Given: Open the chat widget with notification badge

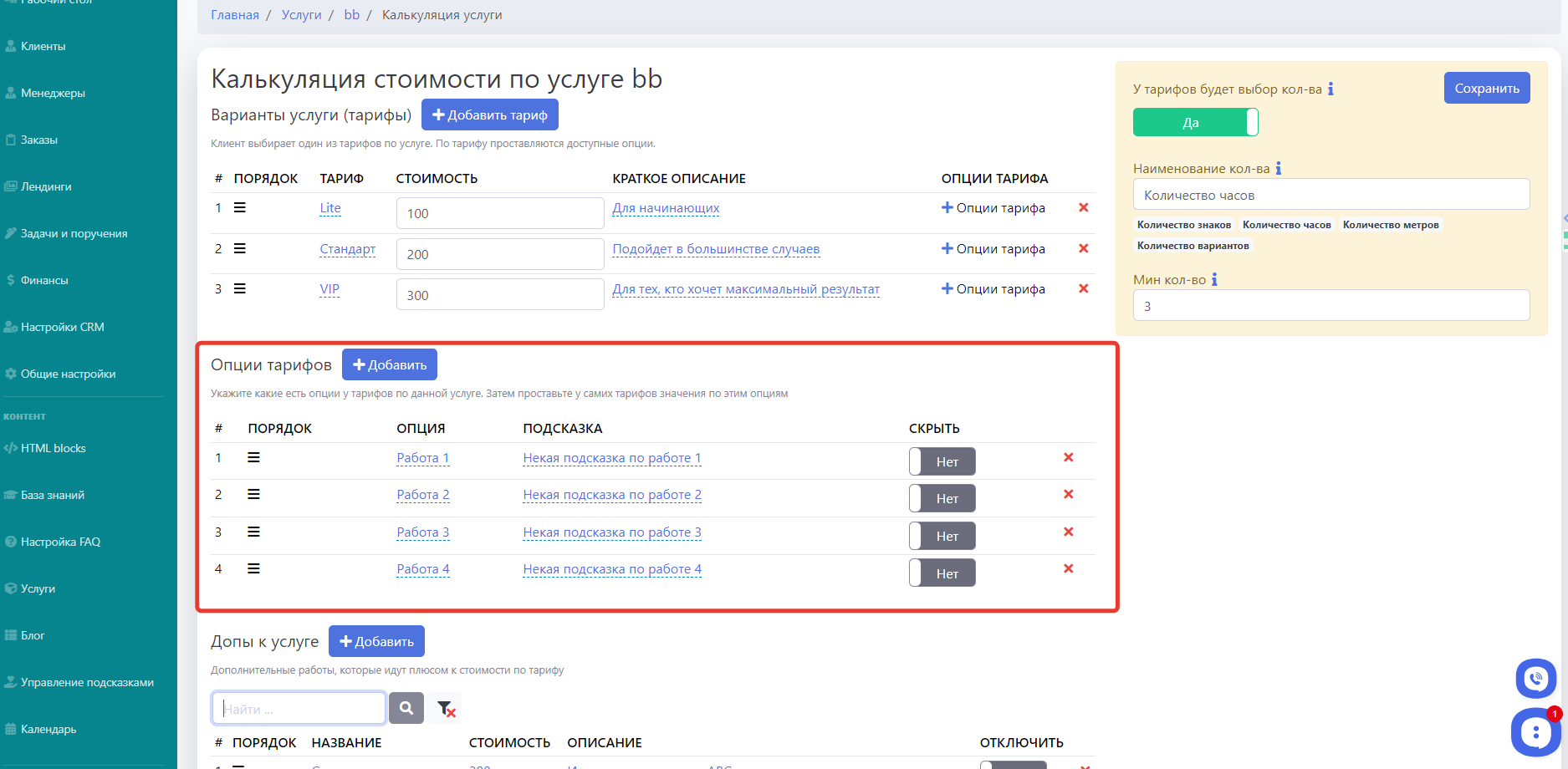Looking at the screenshot, I should tap(1535, 732).
